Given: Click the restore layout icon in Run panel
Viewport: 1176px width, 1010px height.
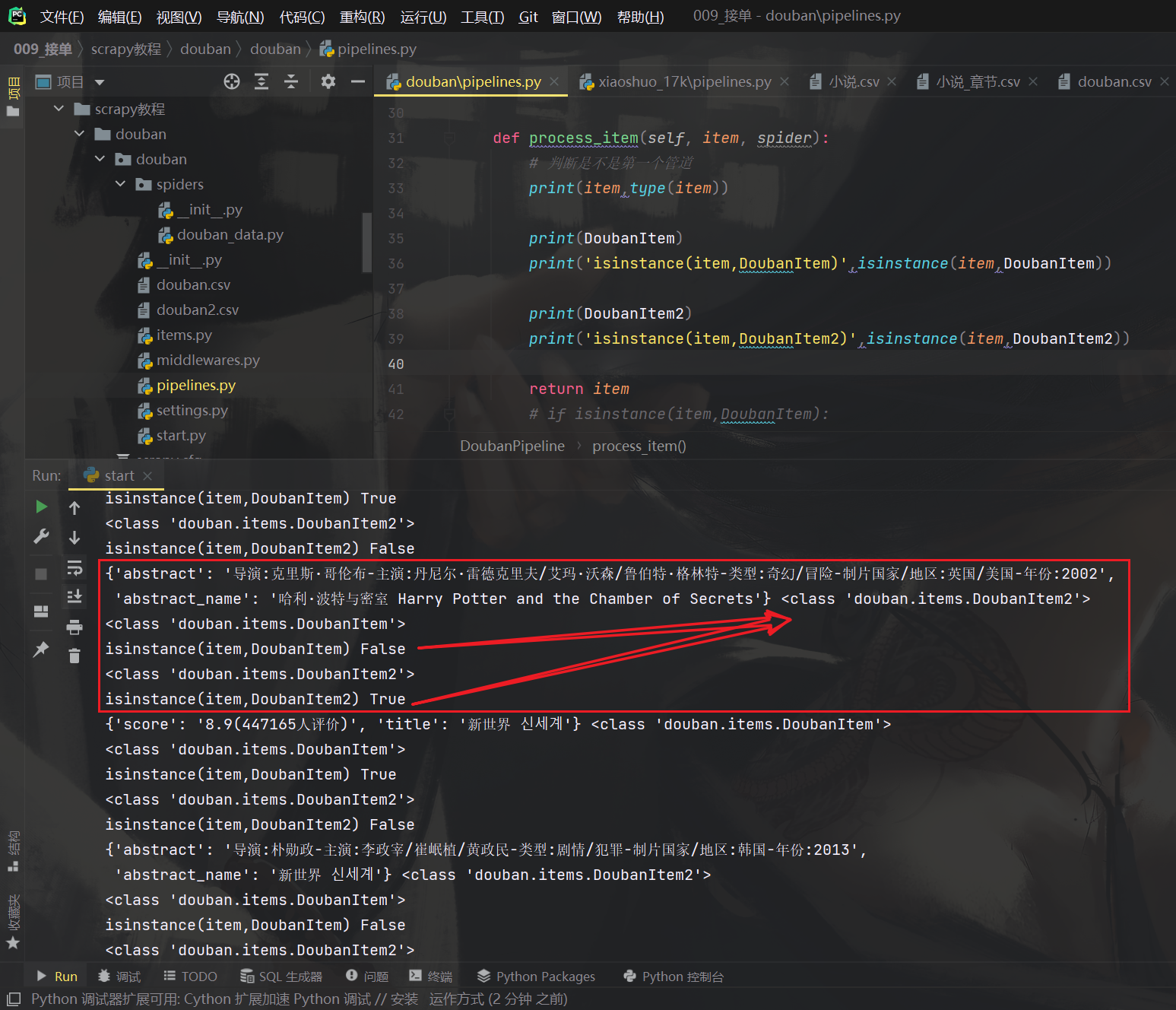Looking at the screenshot, I should point(41,611).
